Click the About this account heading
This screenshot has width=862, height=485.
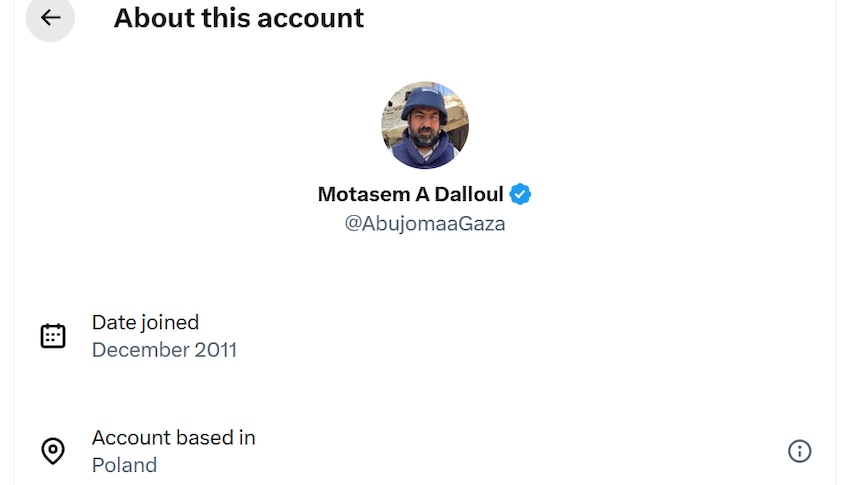coord(239,18)
